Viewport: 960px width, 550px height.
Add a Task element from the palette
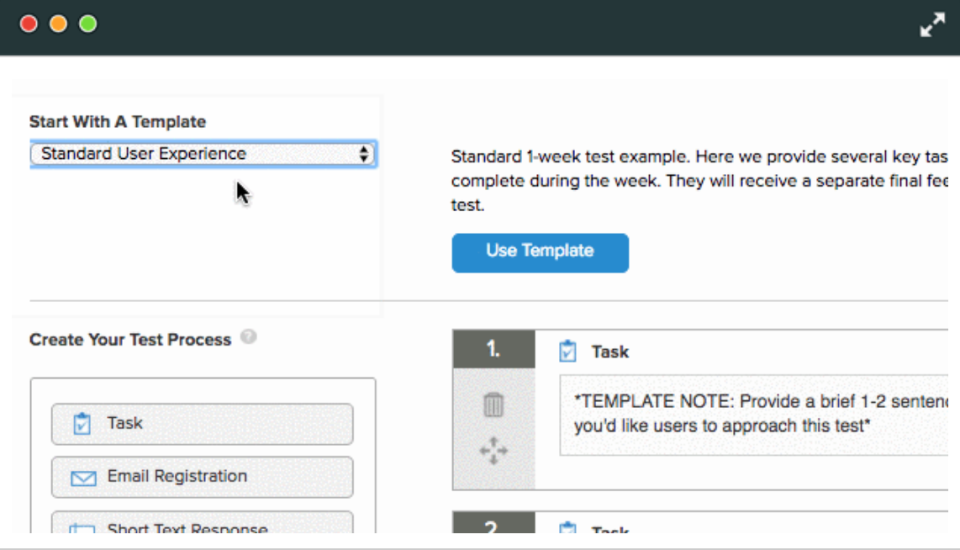coord(202,424)
